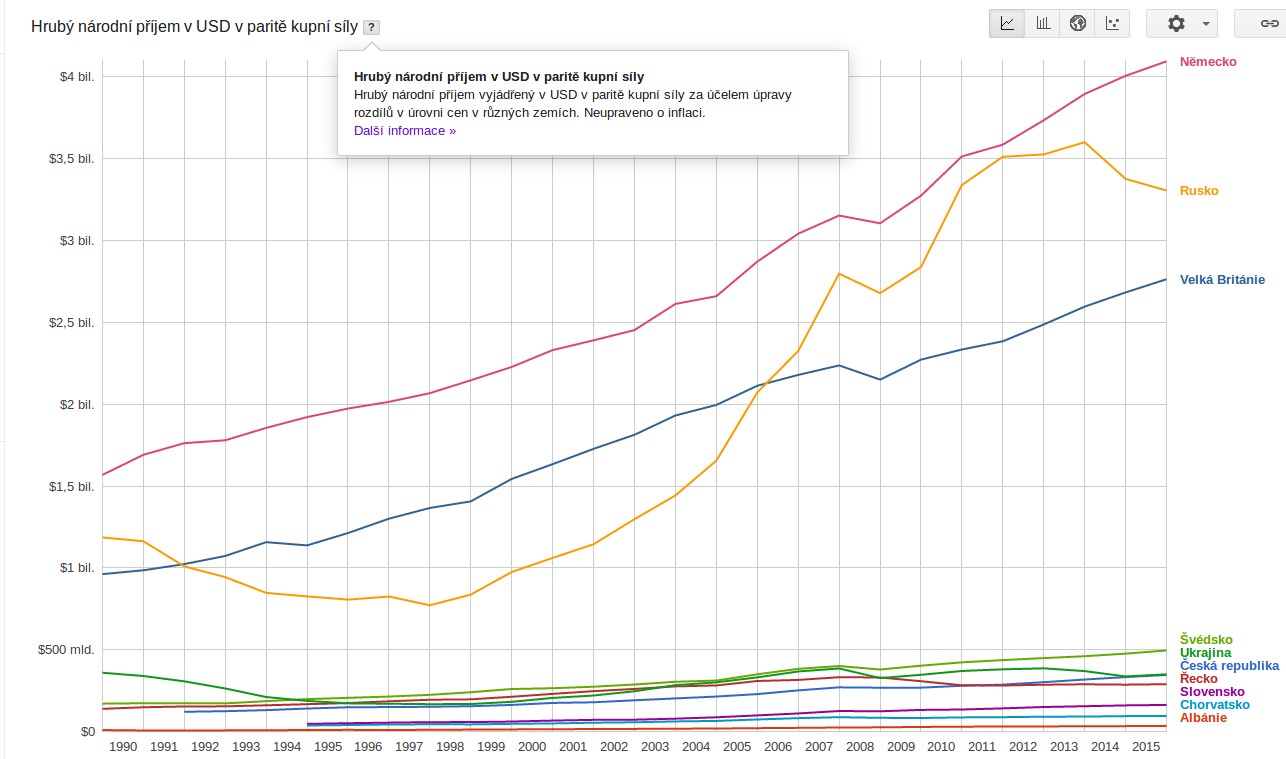Click the Slovensko legend label

pyautogui.click(x=1212, y=692)
